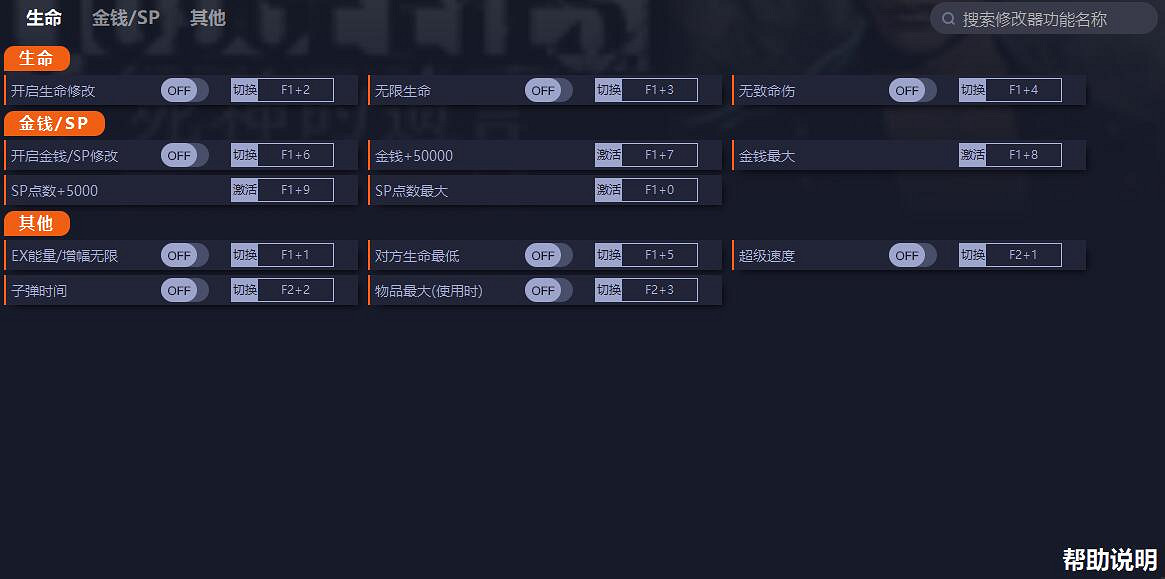Viewport: 1165px width, 579px height.
Task: Turn on 子弹时间 switch
Action: [x=184, y=290]
